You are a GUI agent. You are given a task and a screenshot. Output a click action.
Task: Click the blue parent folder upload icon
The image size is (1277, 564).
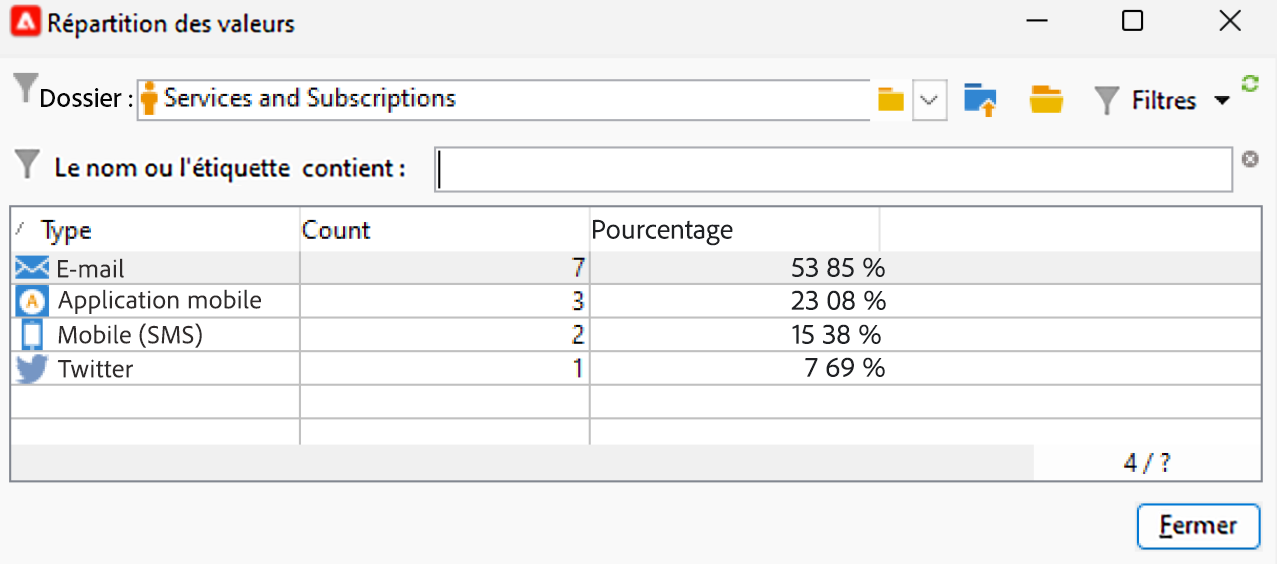tap(980, 100)
